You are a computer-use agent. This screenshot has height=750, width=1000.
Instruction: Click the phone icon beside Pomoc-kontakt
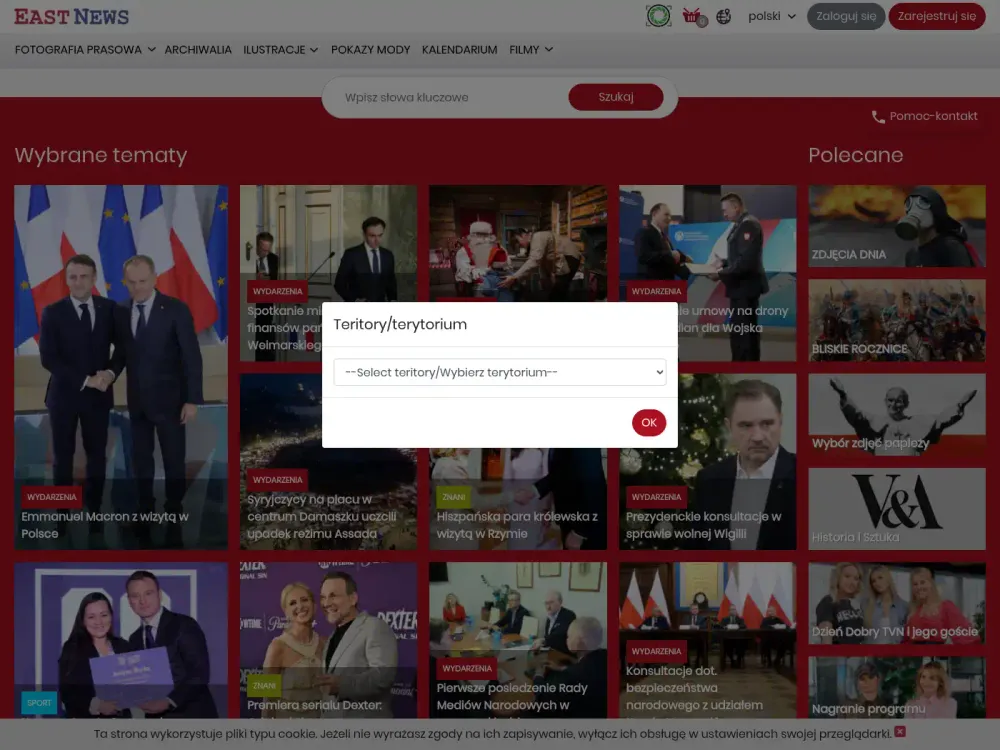[878, 117]
